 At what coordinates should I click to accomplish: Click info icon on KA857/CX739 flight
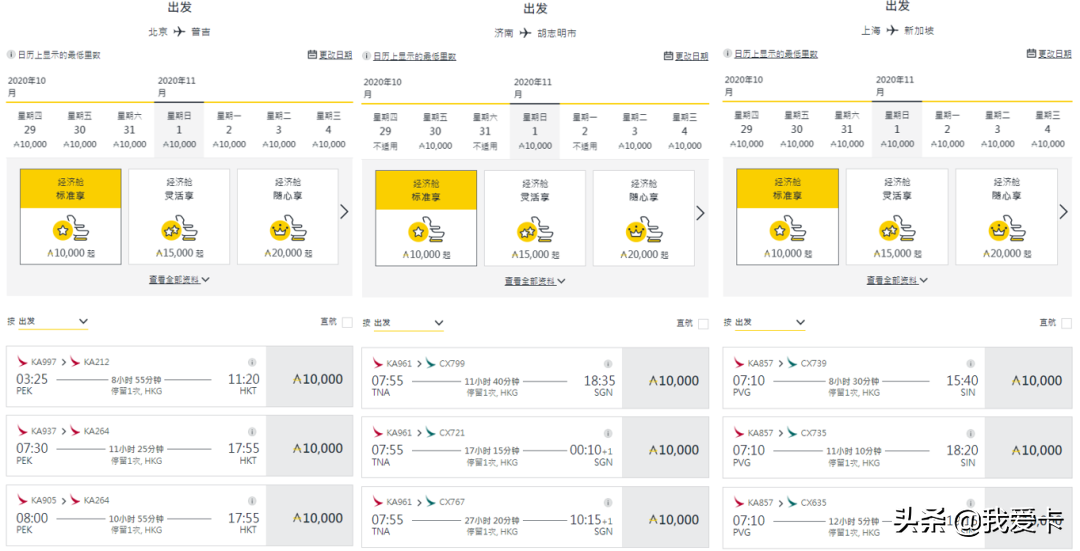(969, 364)
